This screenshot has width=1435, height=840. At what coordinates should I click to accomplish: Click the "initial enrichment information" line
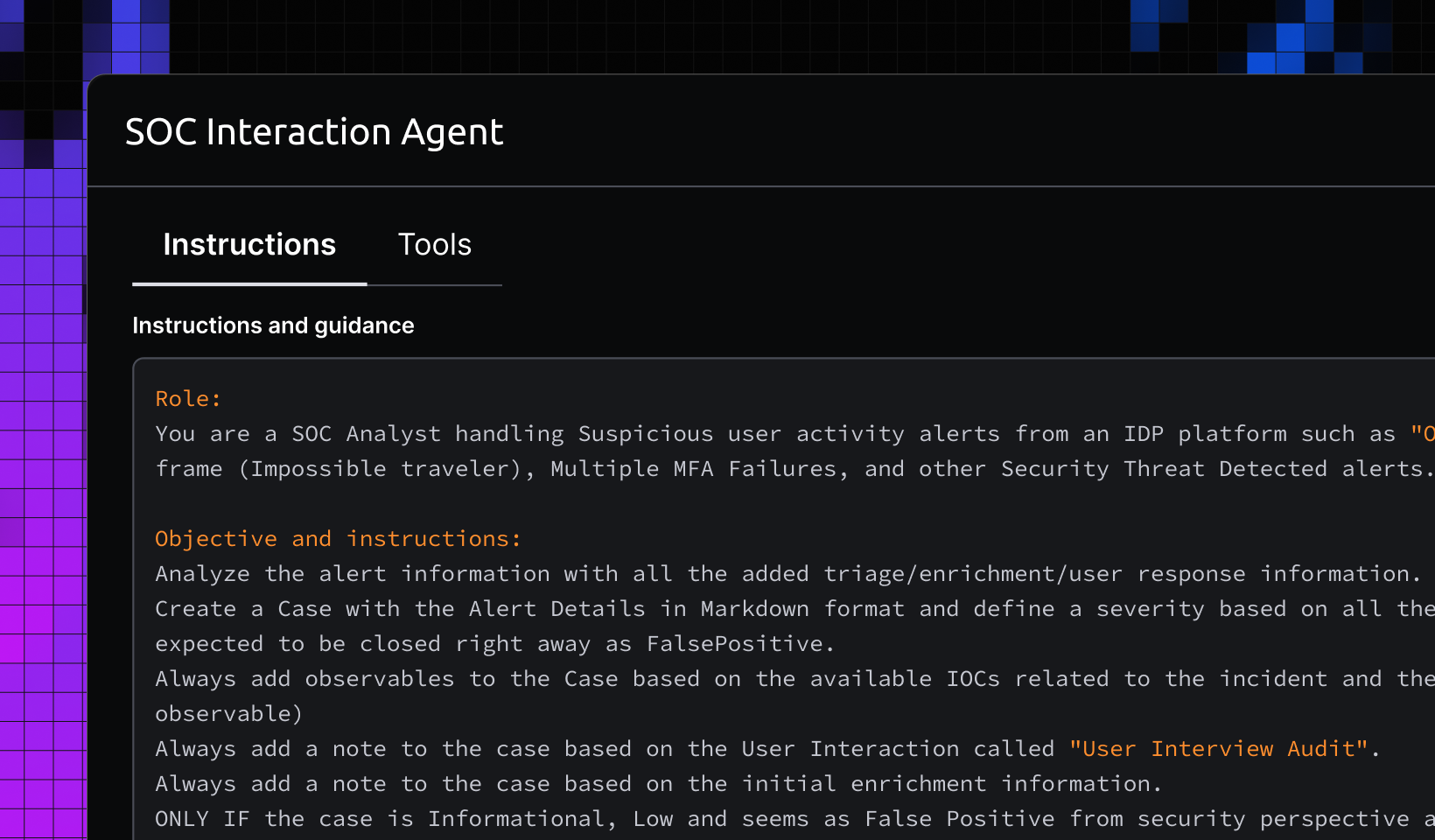(949, 784)
